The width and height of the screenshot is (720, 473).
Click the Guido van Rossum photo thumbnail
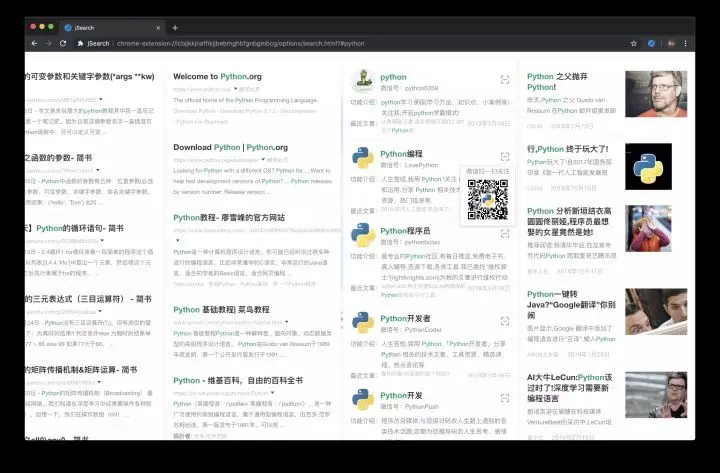pyautogui.click(x=656, y=94)
